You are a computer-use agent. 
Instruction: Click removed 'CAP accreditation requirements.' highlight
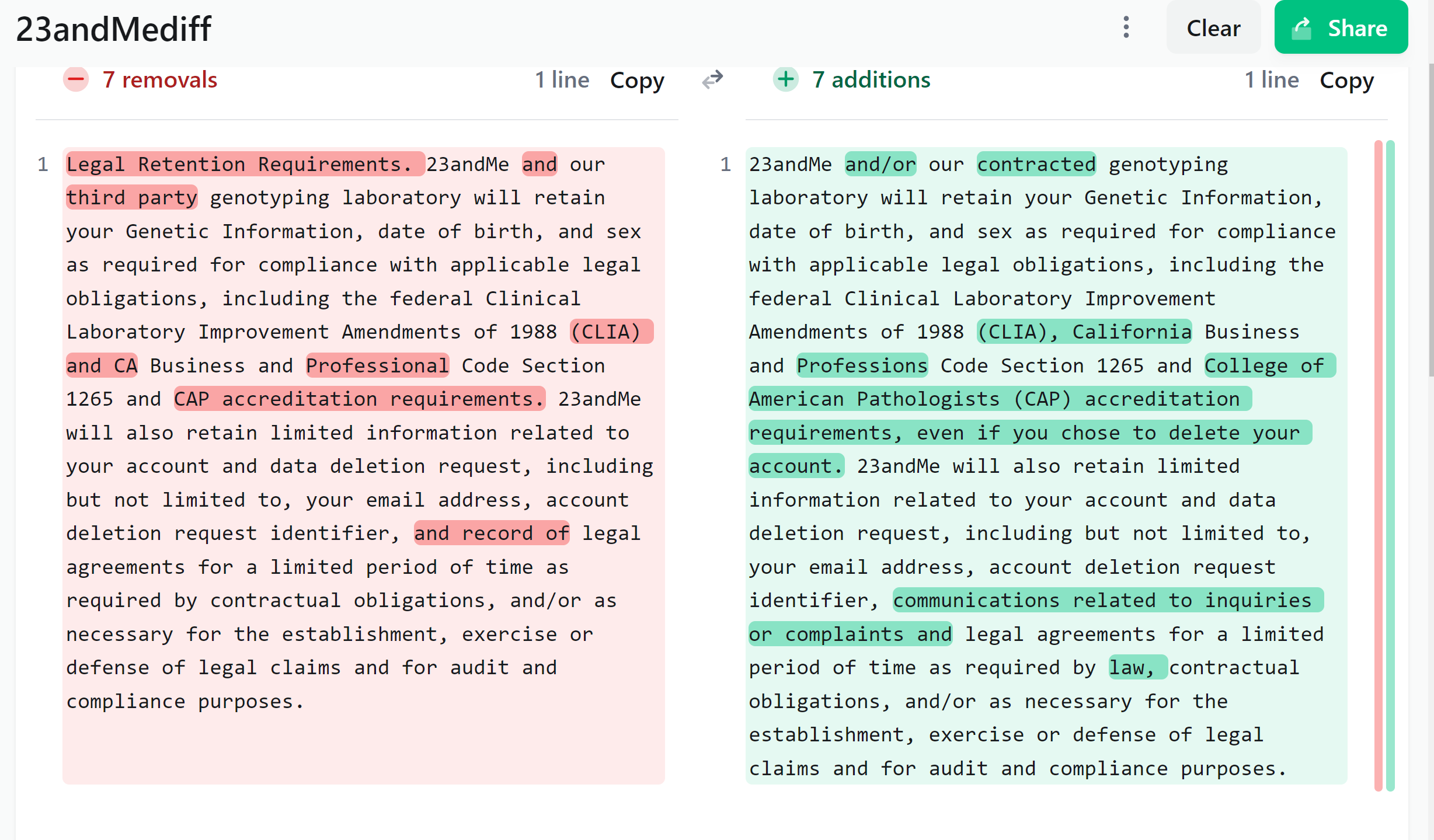pos(360,399)
